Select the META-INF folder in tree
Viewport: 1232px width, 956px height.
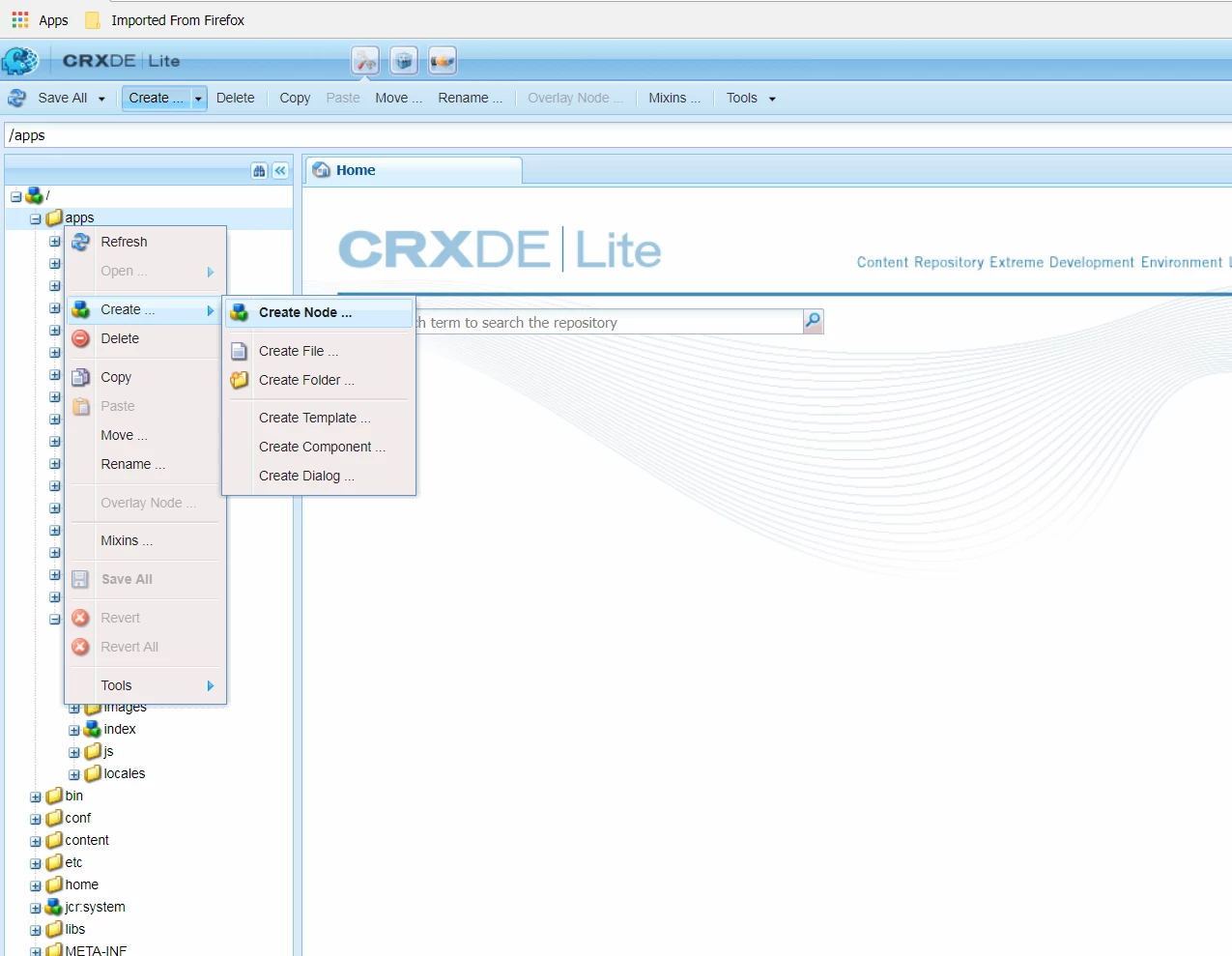pyautogui.click(x=96, y=950)
